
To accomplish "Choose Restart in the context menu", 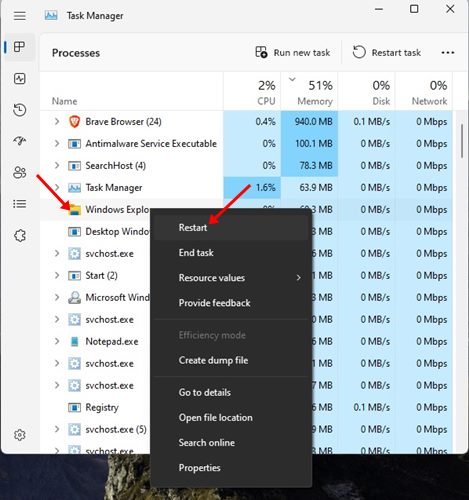I will (231, 228).
